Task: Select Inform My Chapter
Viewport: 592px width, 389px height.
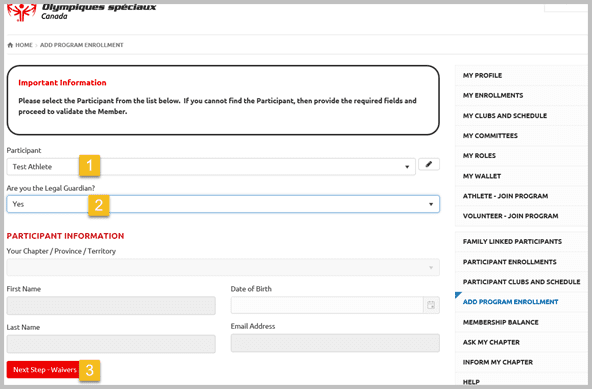Action: [521, 363]
